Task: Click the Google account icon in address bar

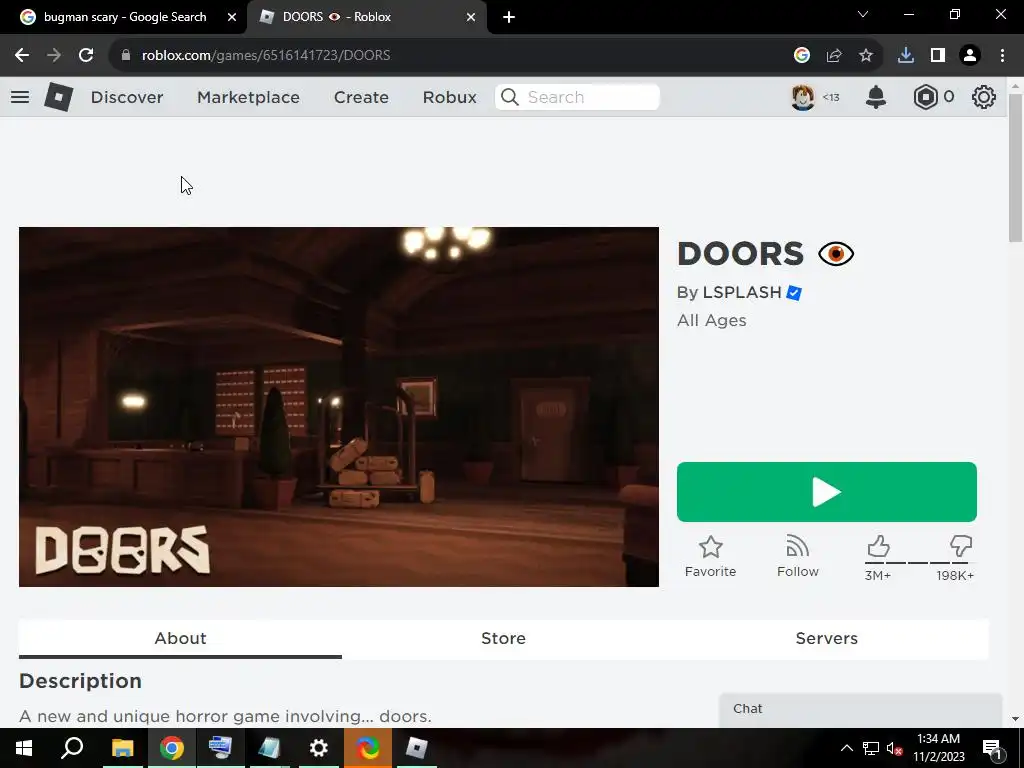Action: coord(802,56)
